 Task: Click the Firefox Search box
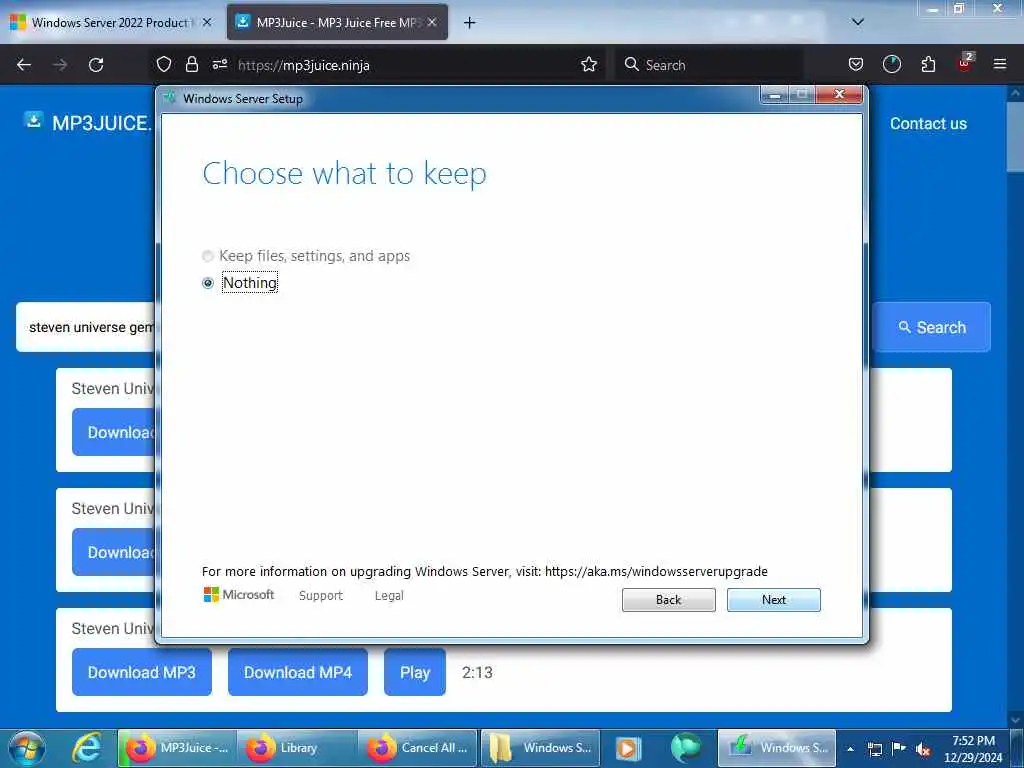click(x=709, y=65)
